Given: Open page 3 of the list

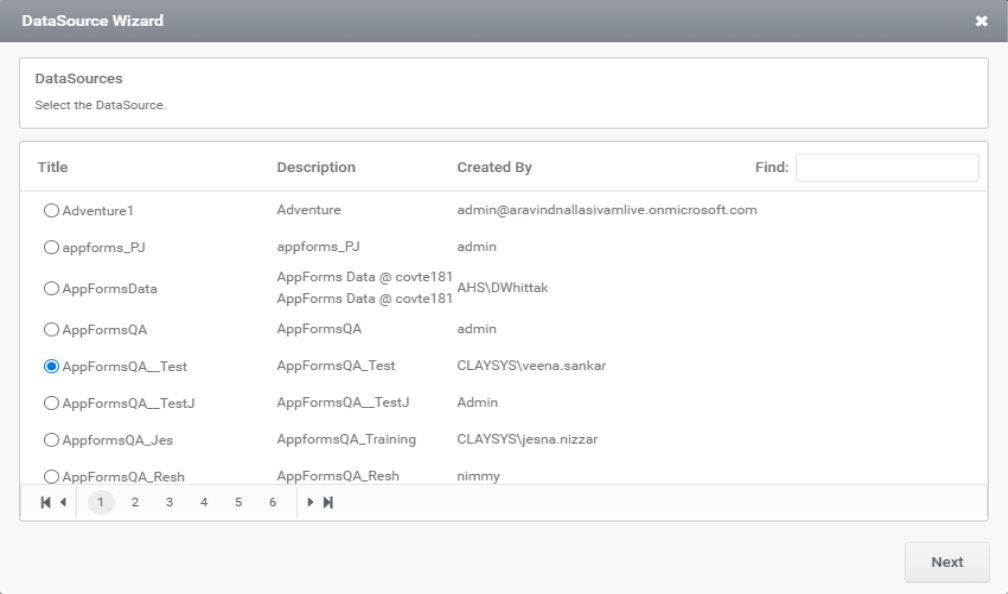Looking at the screenshot, I should click(170, 503).
